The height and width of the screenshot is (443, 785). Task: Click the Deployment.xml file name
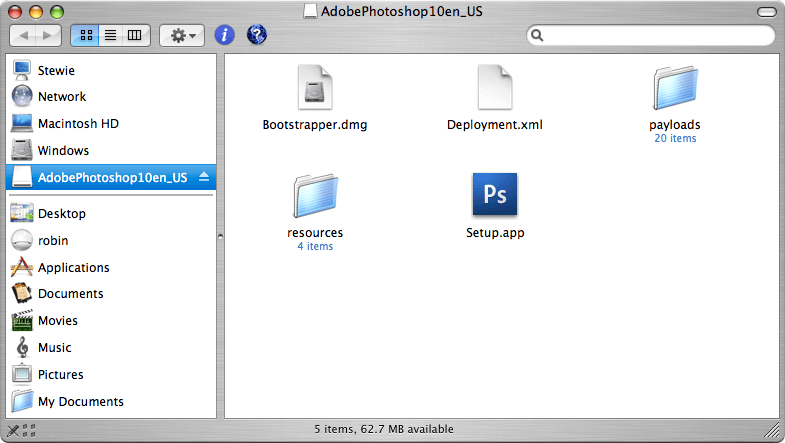click(x=495, y=125)
